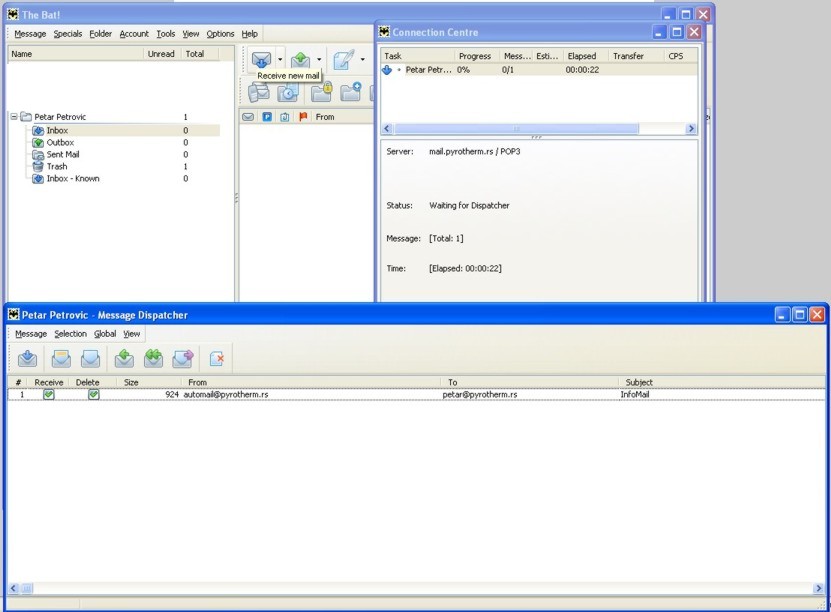The height and width of the screenshot is (612, 831).
Task: Click the Progress column header in Connection Centre
Action: pyautogui.click(x=475, y=56)
